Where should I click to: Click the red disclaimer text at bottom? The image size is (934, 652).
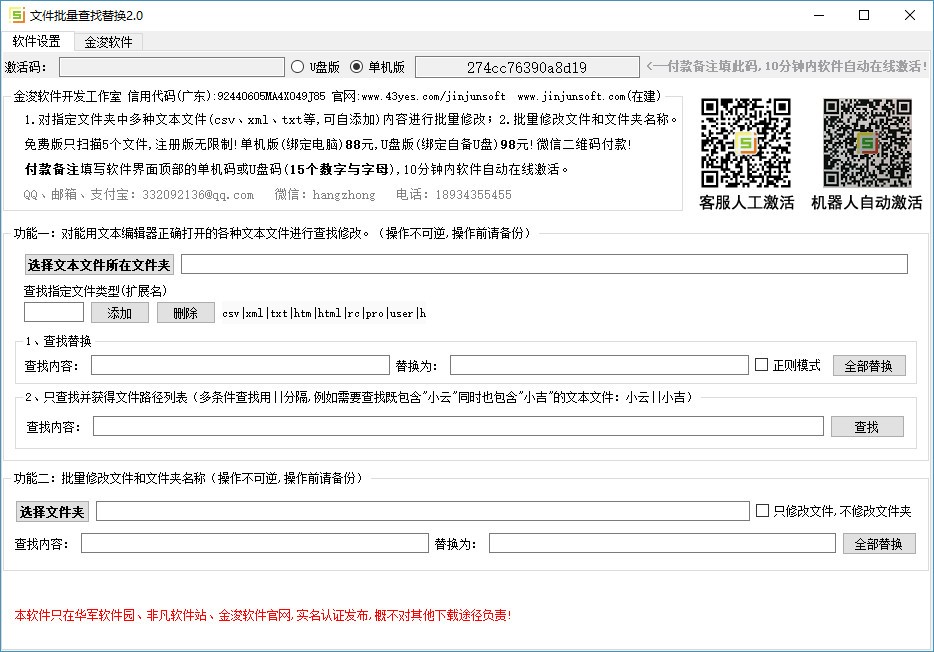click(x=263, y=615)
